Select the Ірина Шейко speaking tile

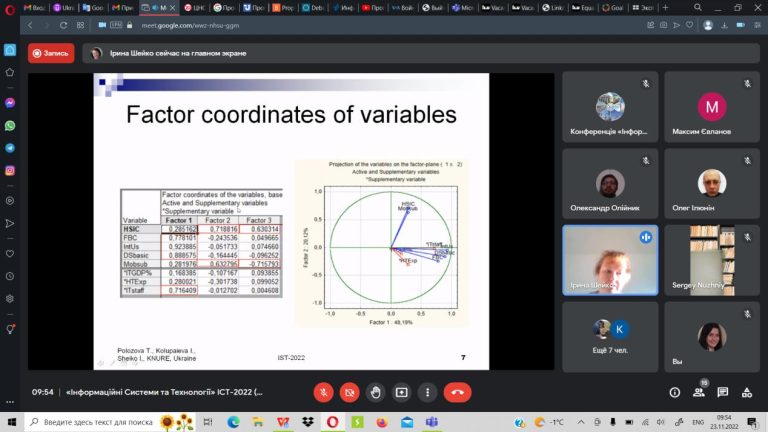pyautogui.click(x=610, y=260)
